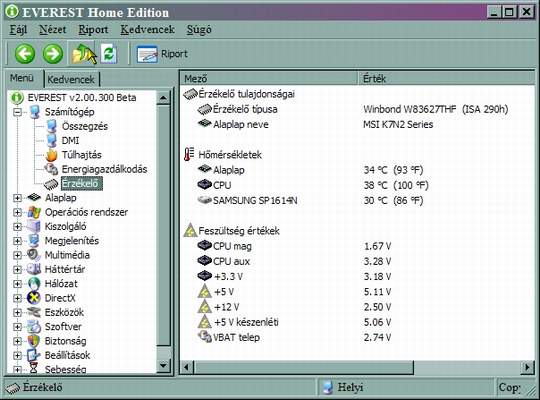Click the DirectX icon in tree
This screenshot has height=400, width=540.
coord(34,298)
